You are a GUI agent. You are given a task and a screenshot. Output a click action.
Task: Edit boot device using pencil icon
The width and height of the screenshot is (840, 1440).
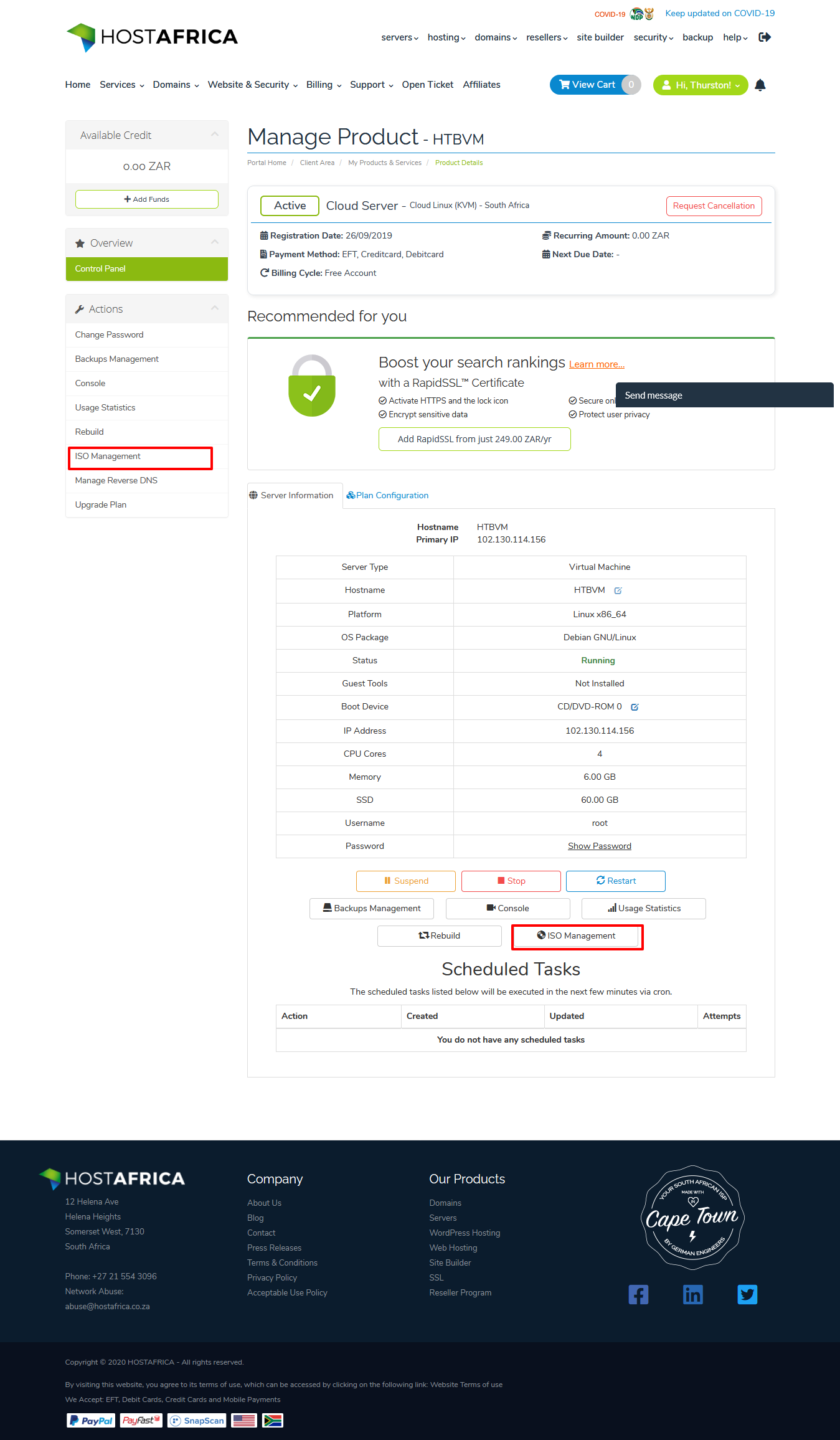pyautogui.click(x=635, y=707)
